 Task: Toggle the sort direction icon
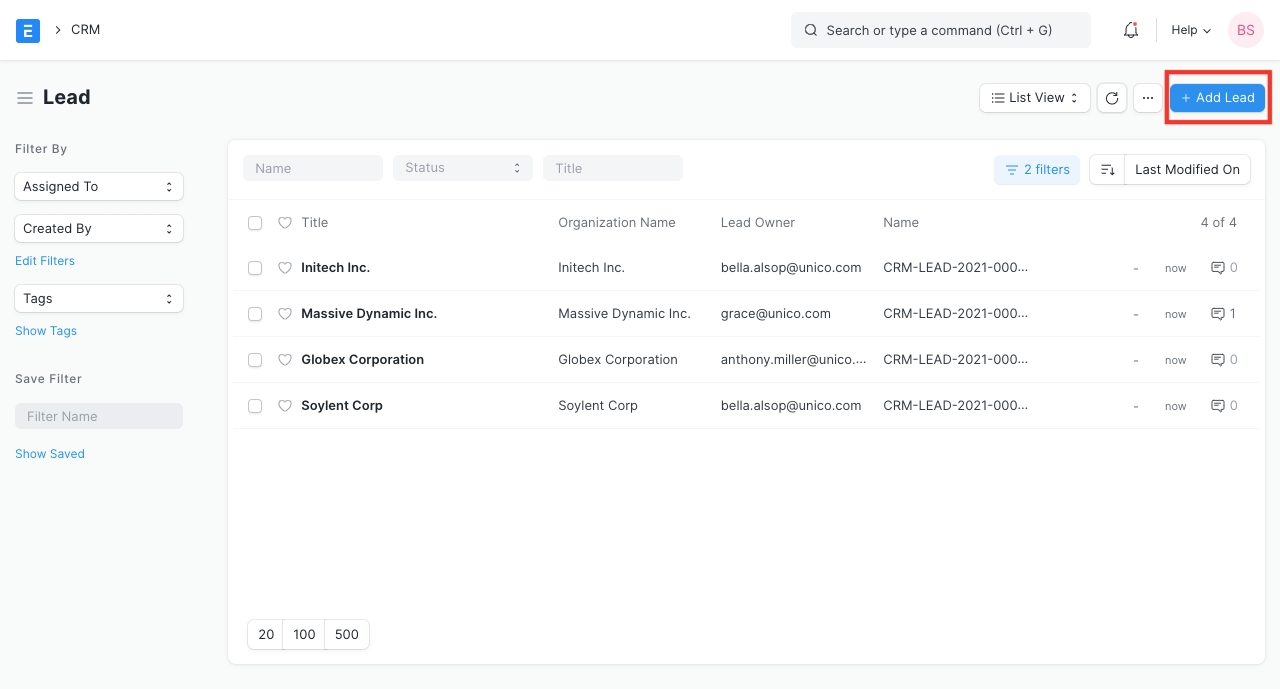(x=1107, y=170)
